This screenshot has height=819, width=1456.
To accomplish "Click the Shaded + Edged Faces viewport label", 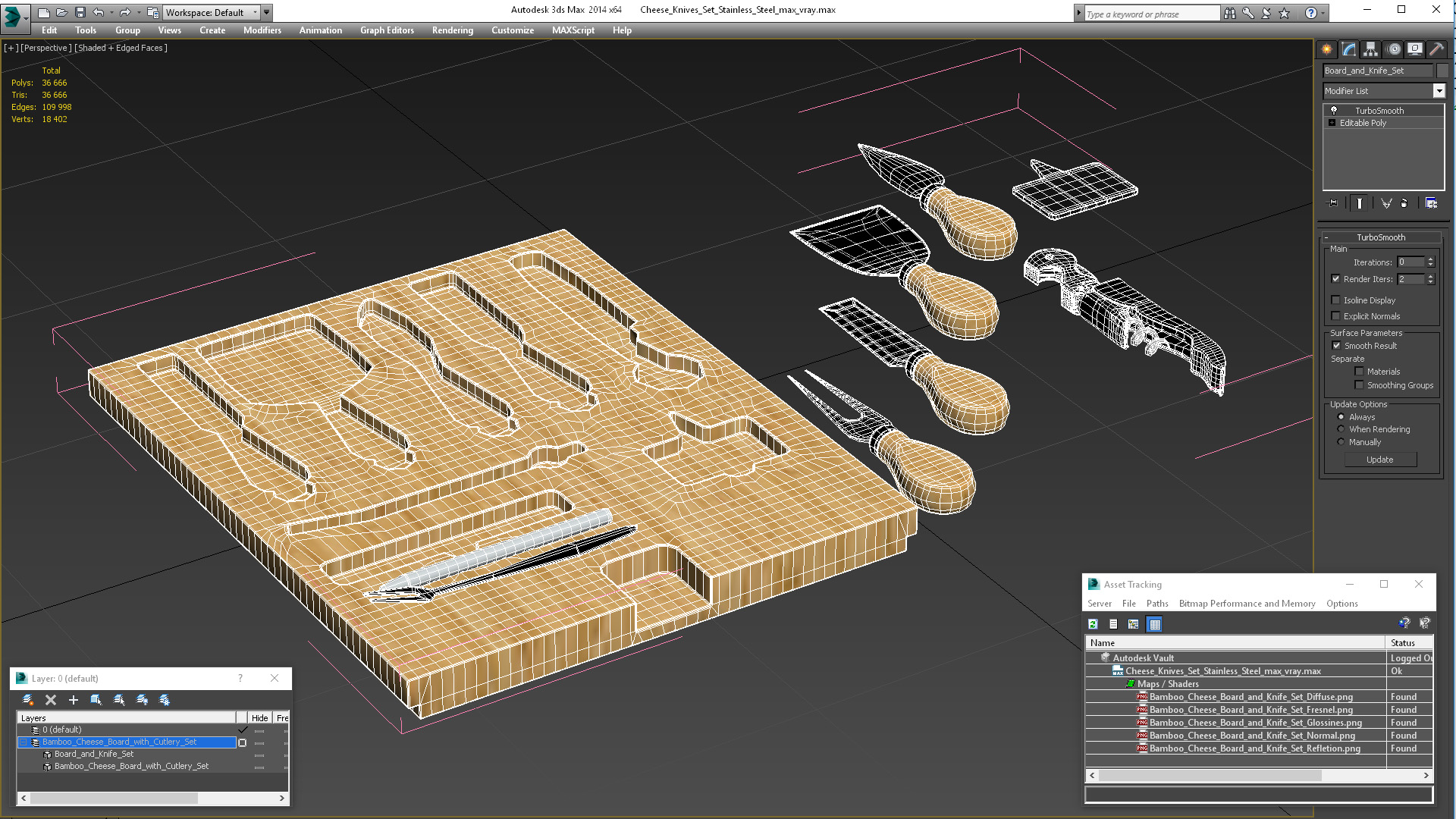I will [121, 47].
